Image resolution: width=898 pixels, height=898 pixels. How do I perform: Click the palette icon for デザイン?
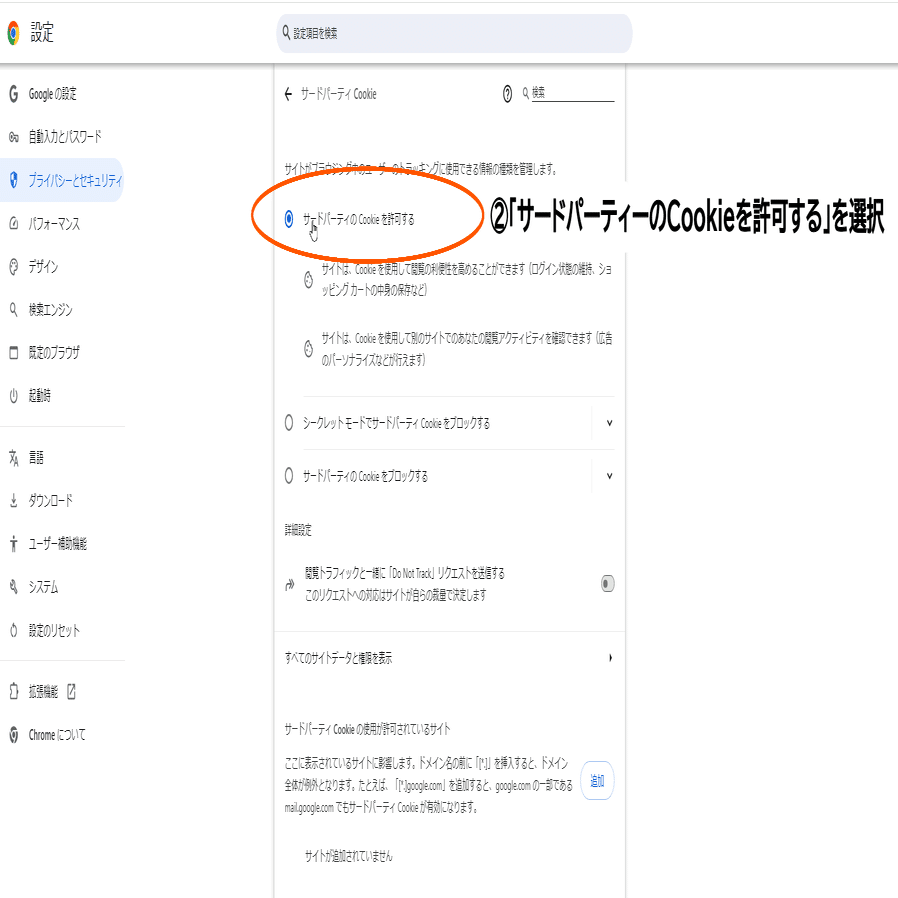14,266
